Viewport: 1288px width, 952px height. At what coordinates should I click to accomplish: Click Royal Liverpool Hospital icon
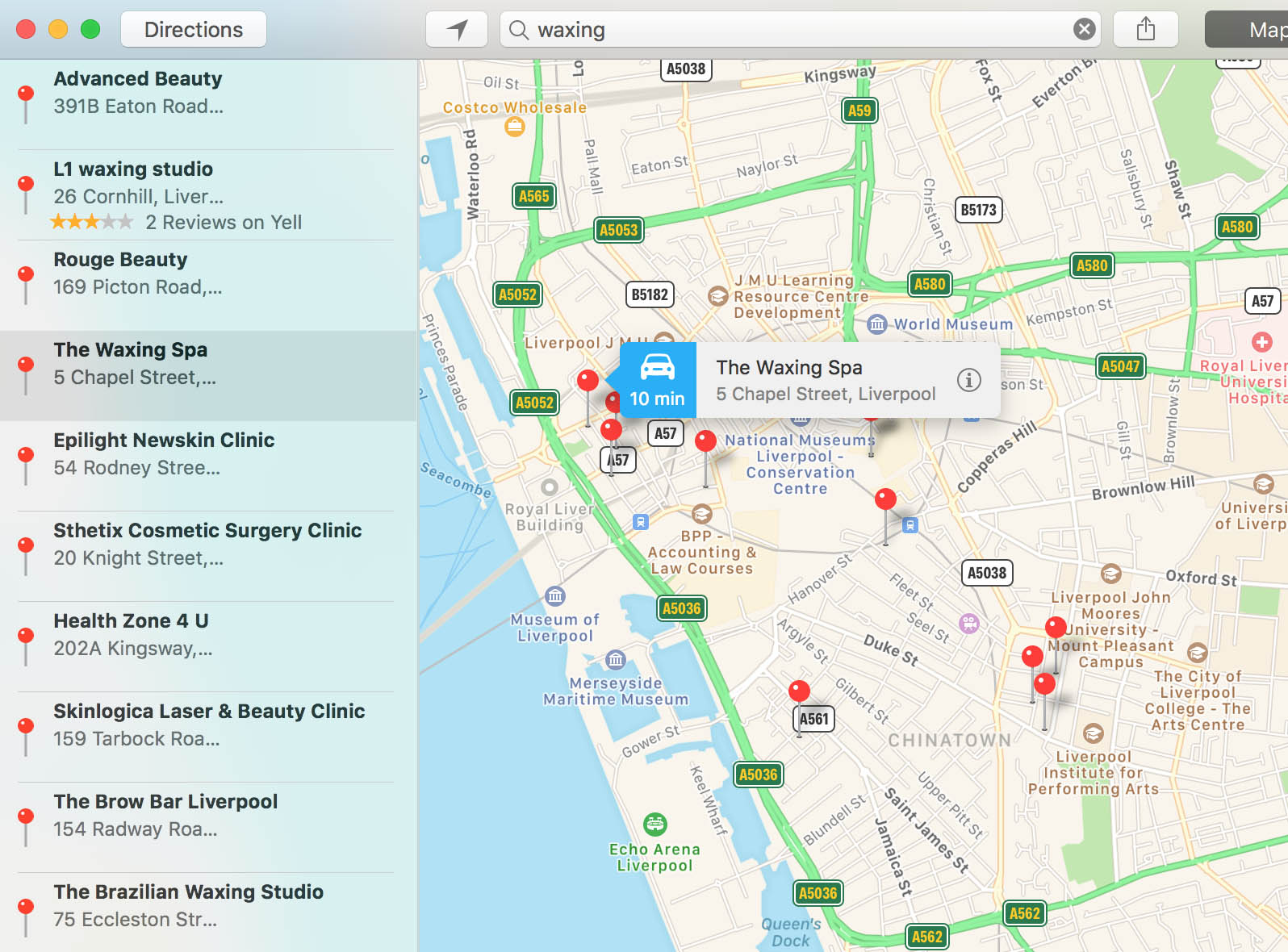1262,342
